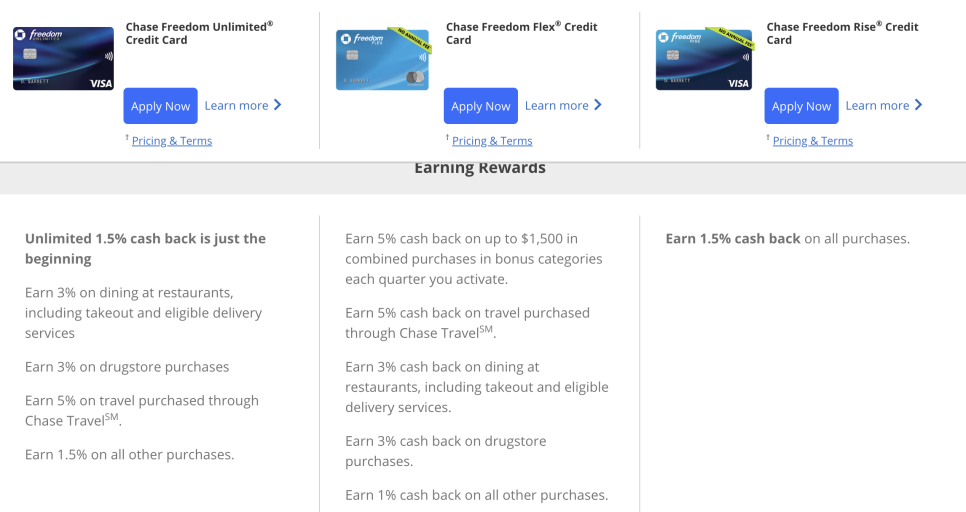The height and width of the screenshot is (512, 966).
Task: View Pricing & Terms for Freedom Rise
Action: [x=813, y=140]
